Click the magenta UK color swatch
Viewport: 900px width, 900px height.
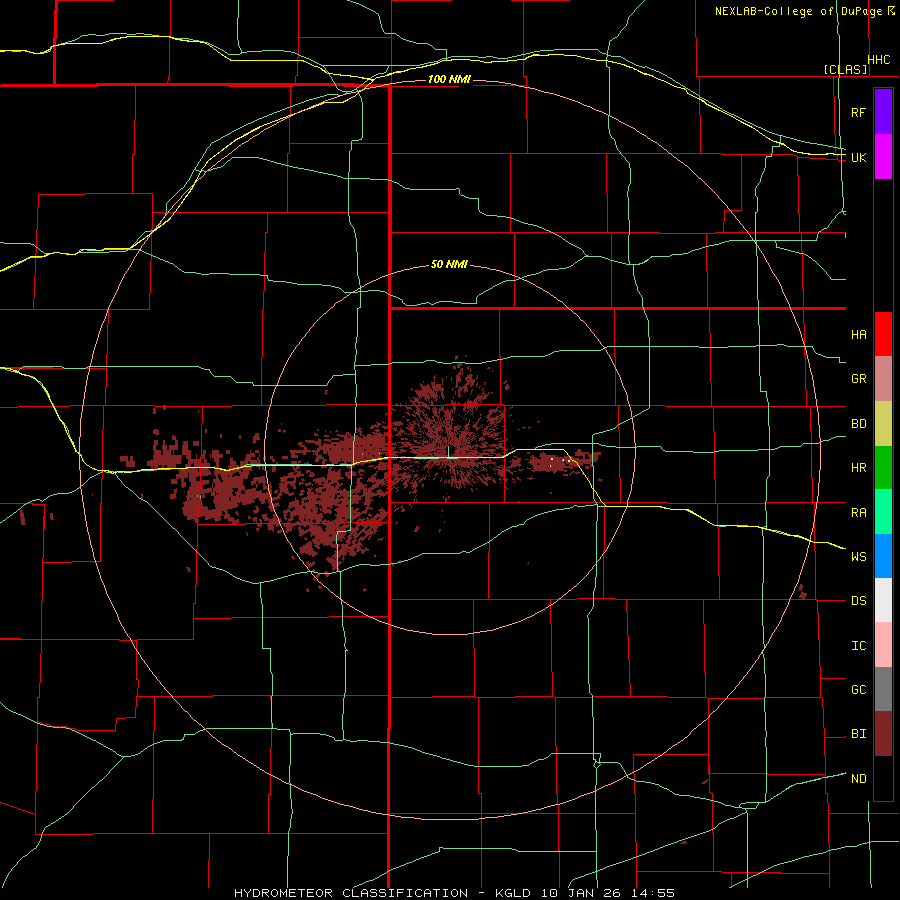(883, 157)
